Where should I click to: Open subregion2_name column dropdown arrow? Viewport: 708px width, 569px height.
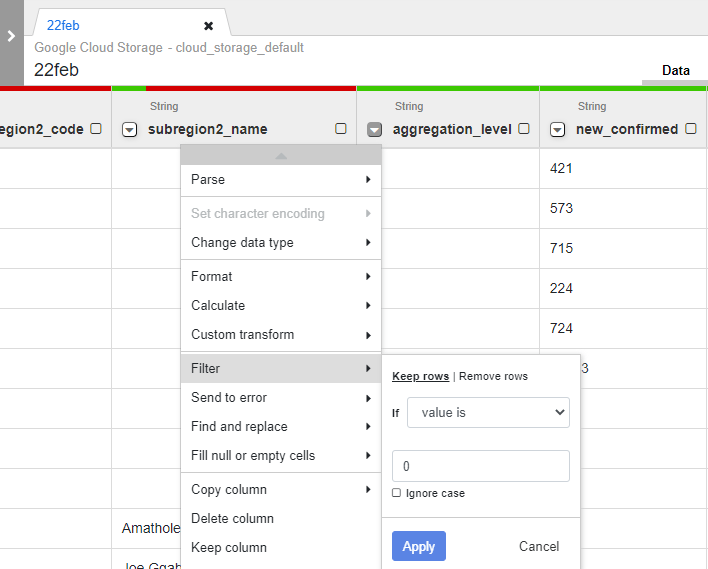[x=129, y=129]
